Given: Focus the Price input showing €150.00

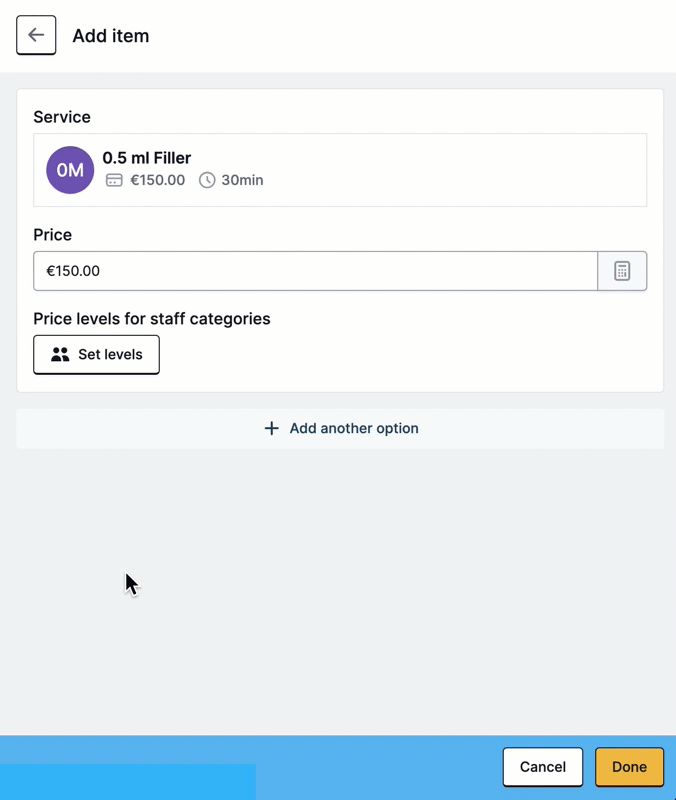Looking at the screenshot, I should [x=315, y=271].
